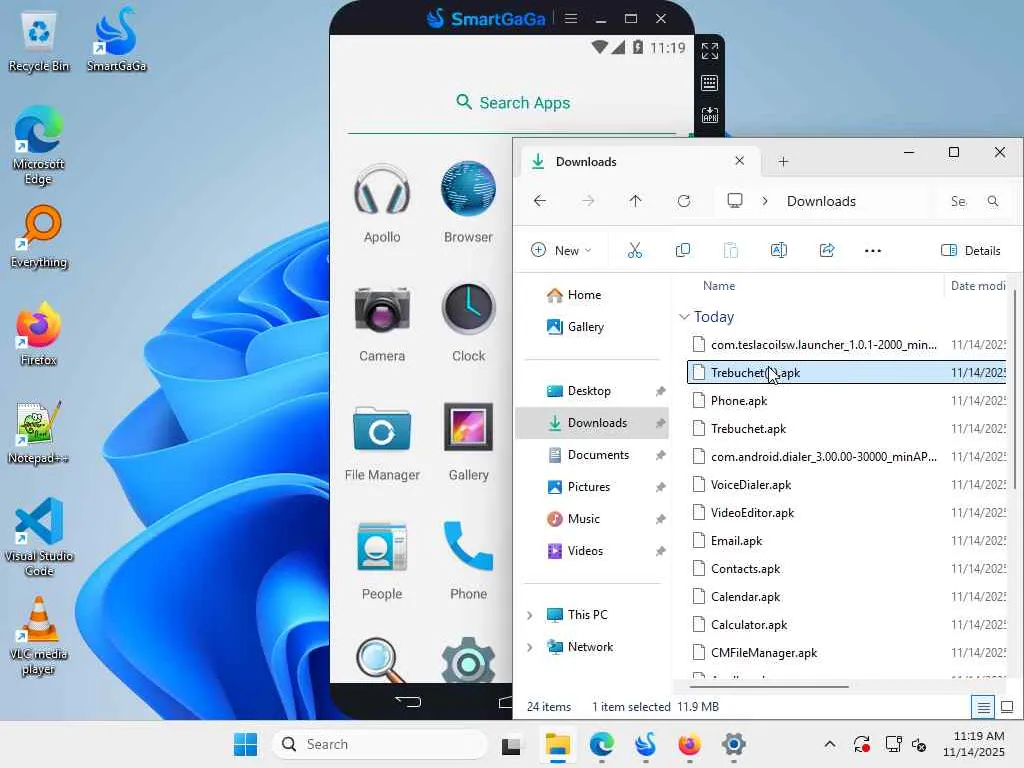Viewport: 1024px width, 768px height.
Task: Click the vertical scrollbar in file list
Action: click(x=1015, y=389)
